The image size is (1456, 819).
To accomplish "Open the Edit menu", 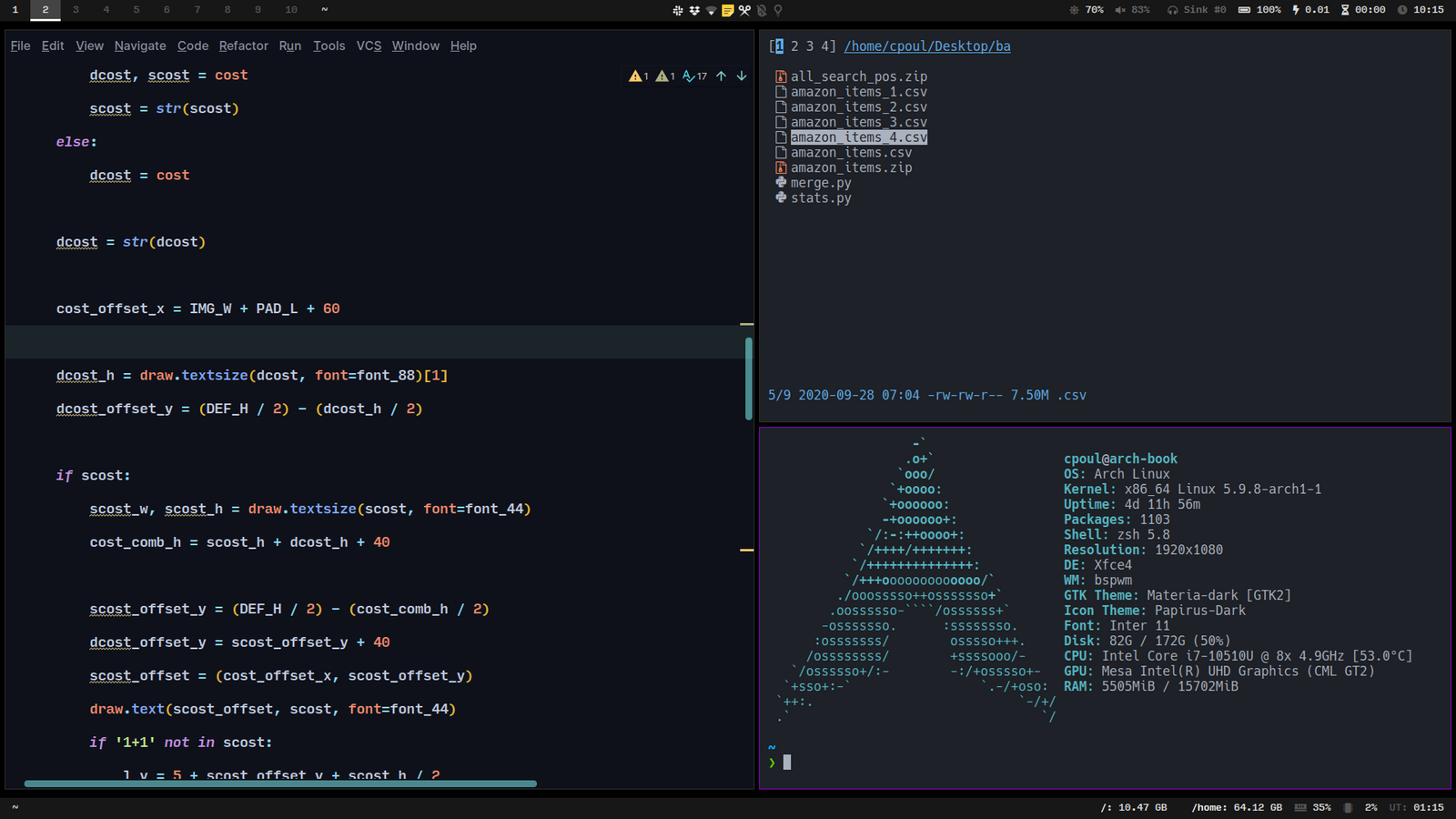I will click(53, 45).
